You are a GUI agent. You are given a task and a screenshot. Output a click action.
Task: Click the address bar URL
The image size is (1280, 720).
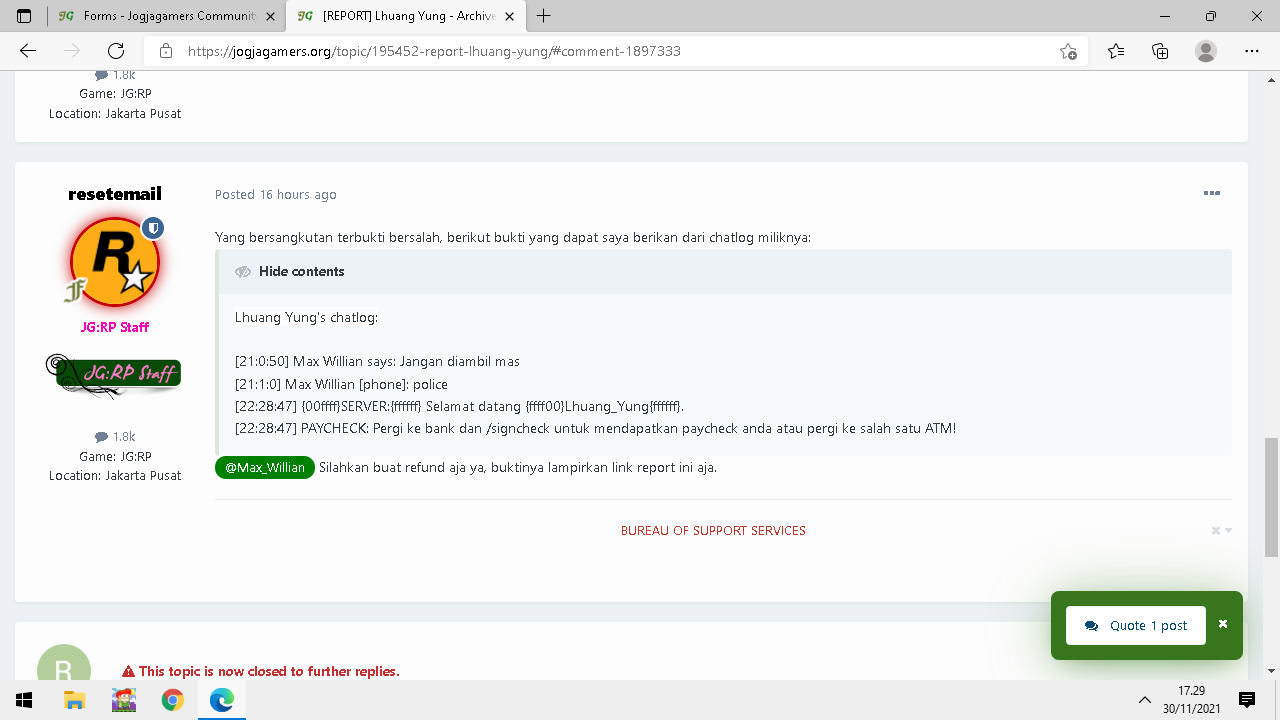point(434,51)
